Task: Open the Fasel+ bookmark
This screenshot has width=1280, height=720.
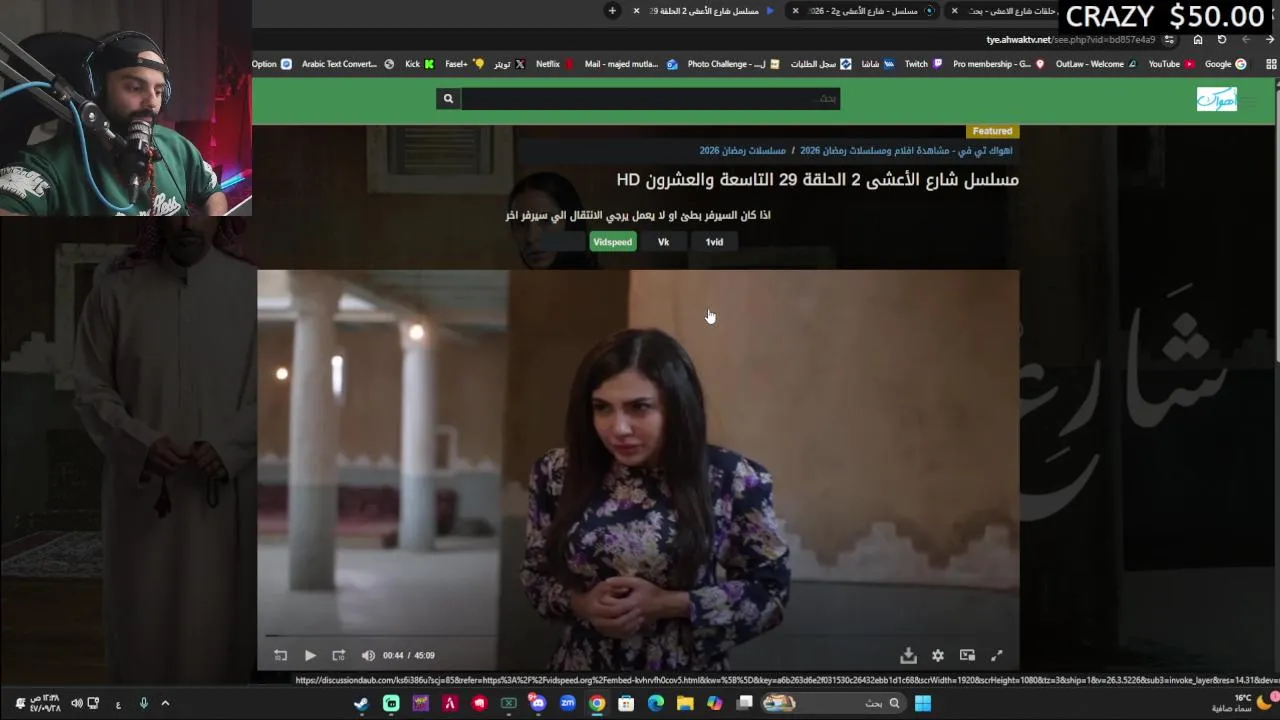Action: 464,64
